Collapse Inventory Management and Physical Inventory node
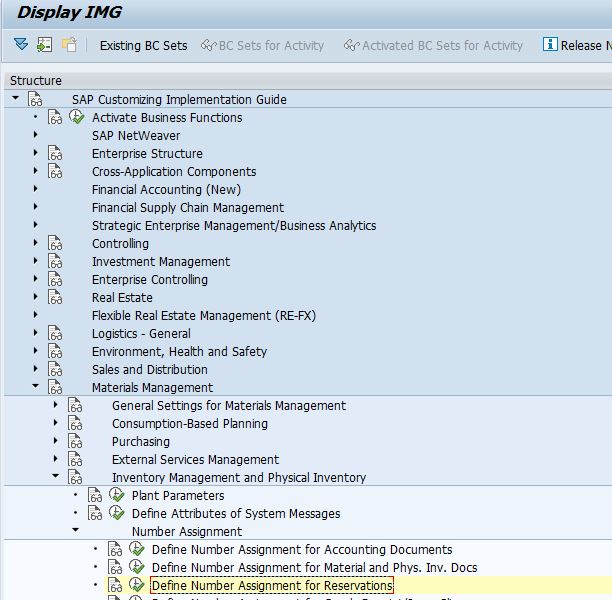 pos(55,475)
